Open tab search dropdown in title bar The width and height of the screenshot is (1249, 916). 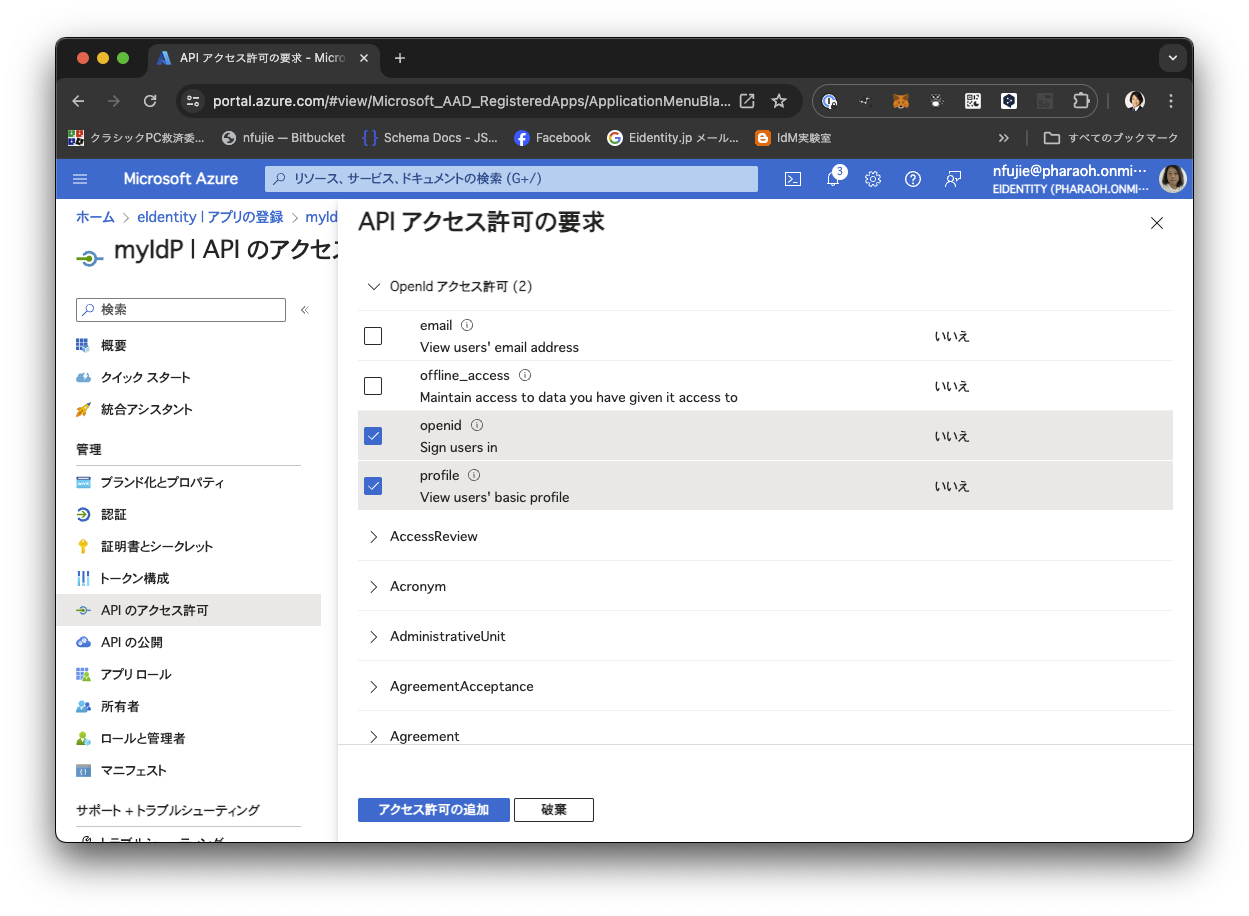[x=1173, y=58]
